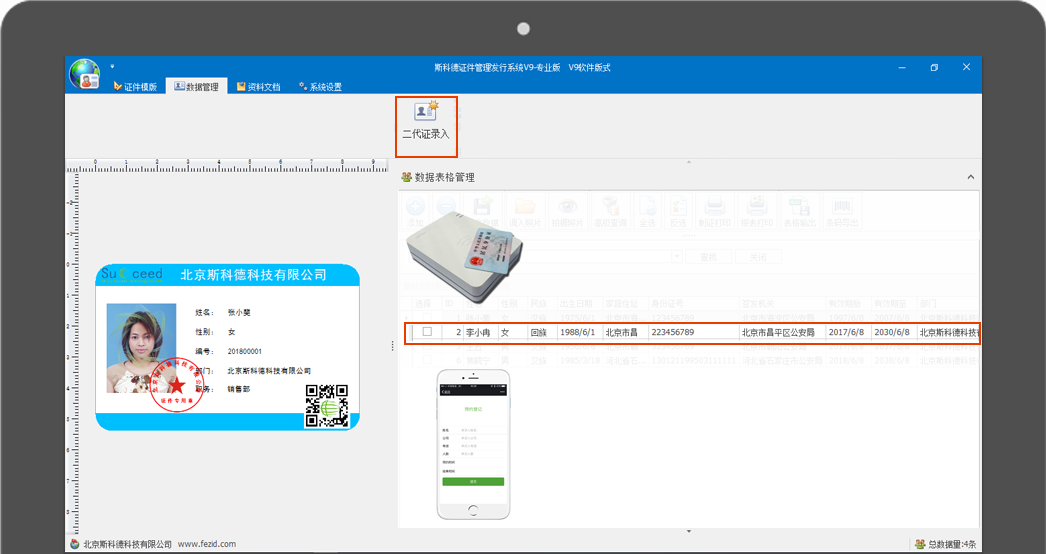Click the 北京斯科德科技有限公司 card header title
The width and height of the screenshot is (1046, 554).
[253, 274]
